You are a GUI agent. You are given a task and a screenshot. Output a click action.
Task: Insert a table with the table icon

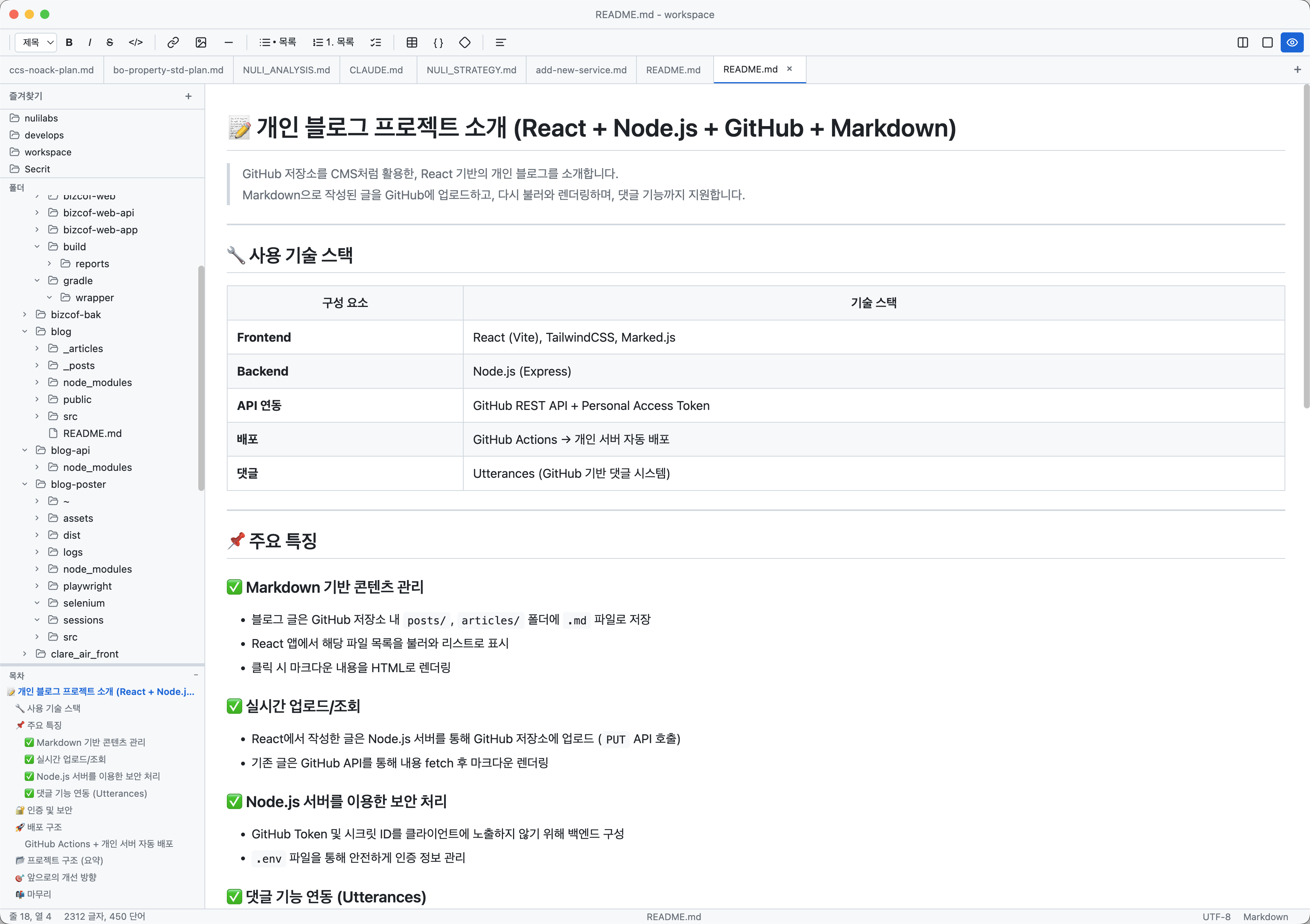(412, 42)
